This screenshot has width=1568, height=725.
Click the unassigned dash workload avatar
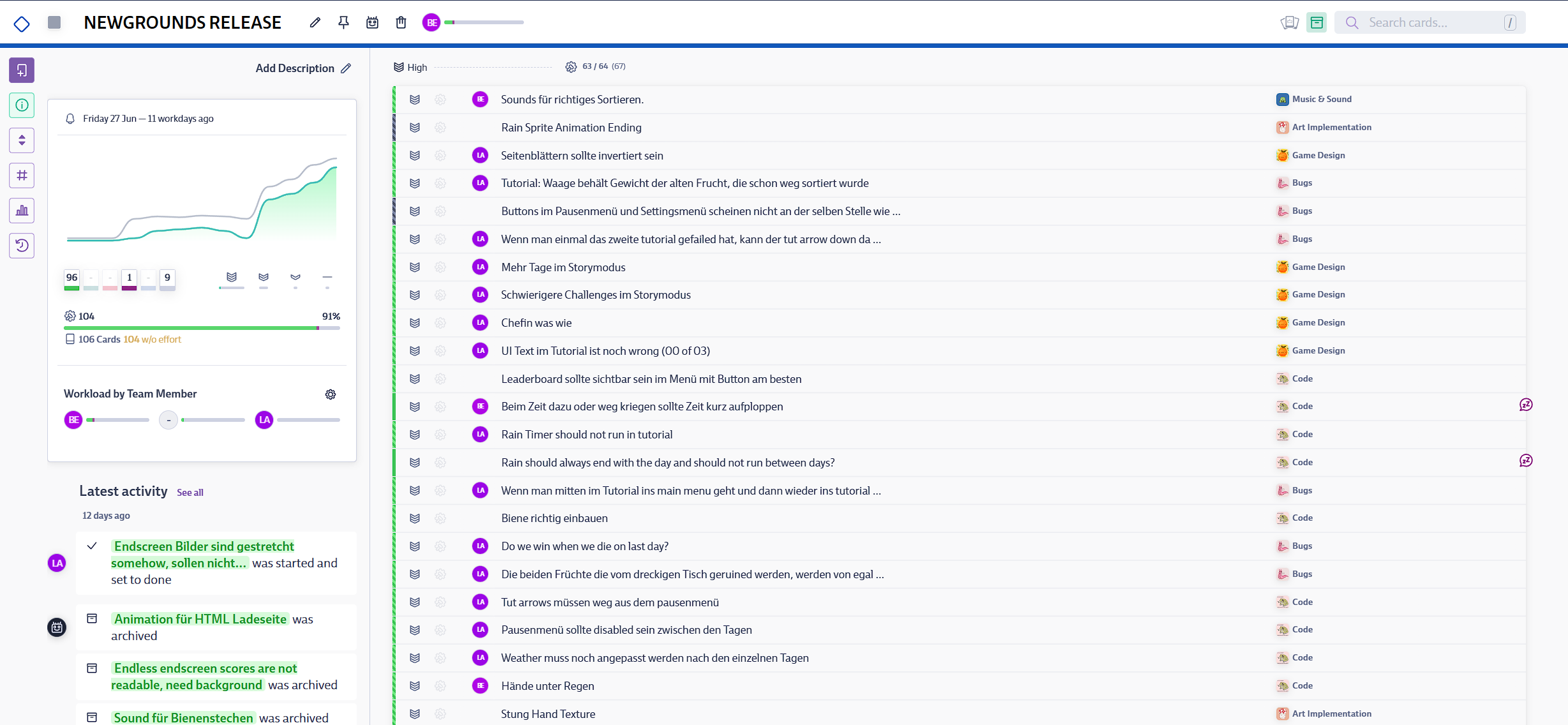168,420
